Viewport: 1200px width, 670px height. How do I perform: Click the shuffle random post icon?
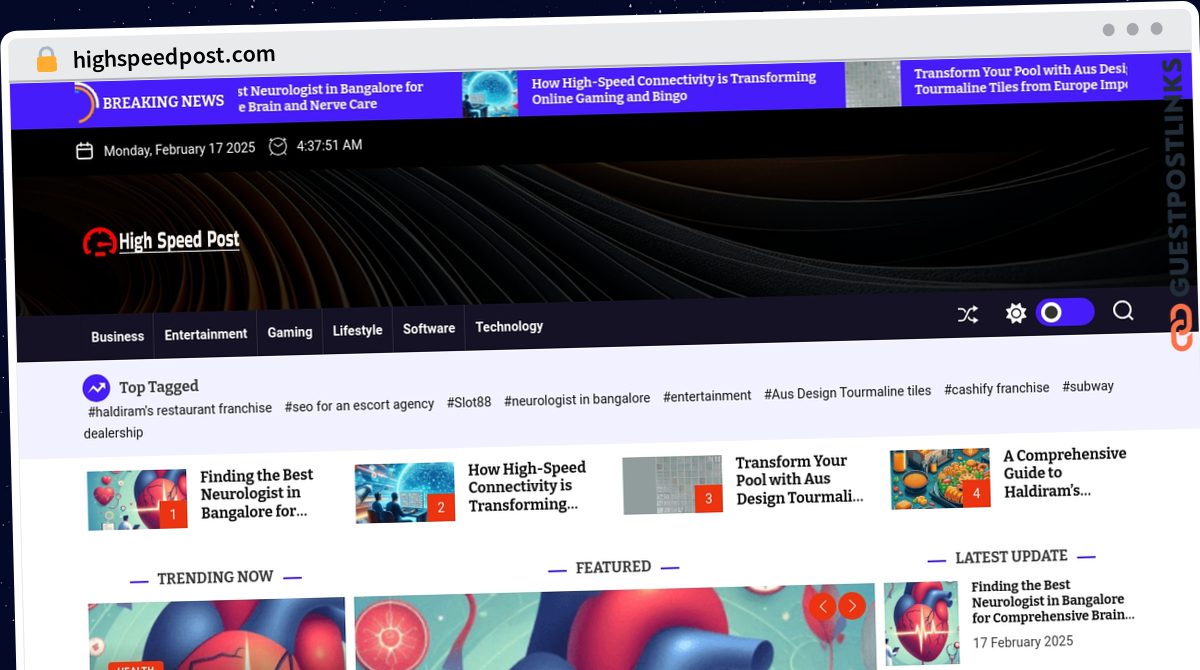point(967,315)
